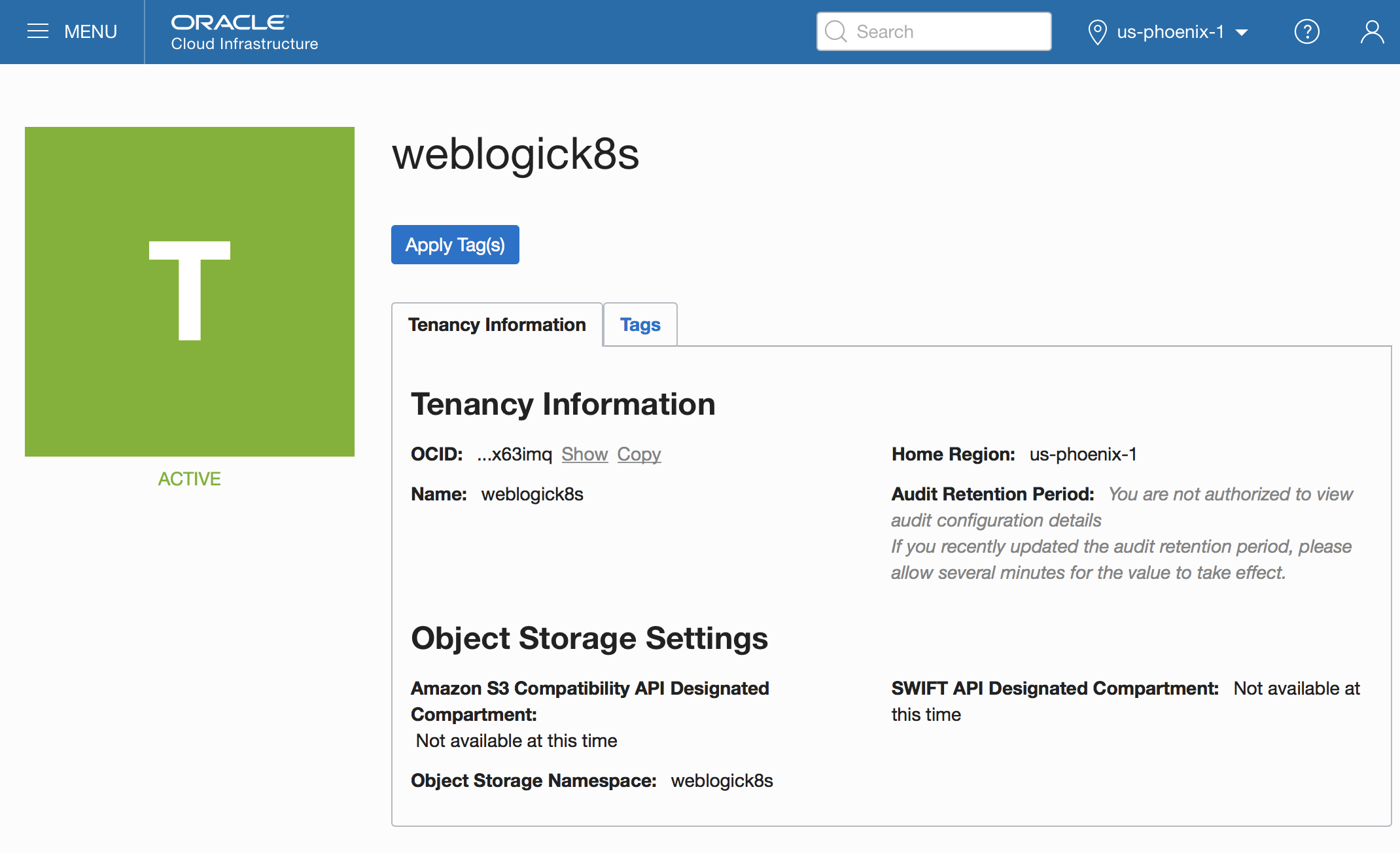Select the Tenancy Information tab
The width and height of the screenshot is (1400, 853).
point(497,324)
